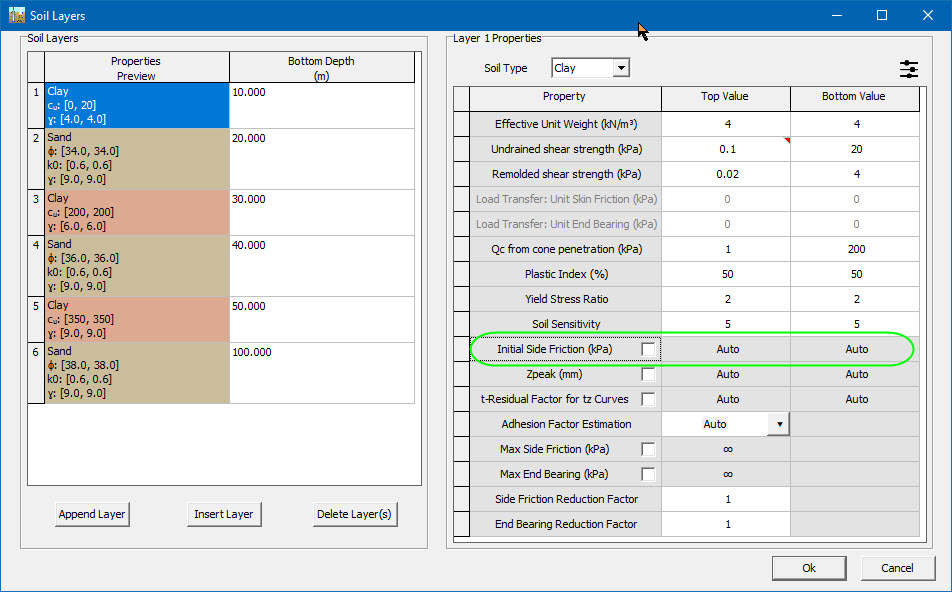
Task: Tick the Zpeak (mm) checkbox
Action: click(648, 374)
